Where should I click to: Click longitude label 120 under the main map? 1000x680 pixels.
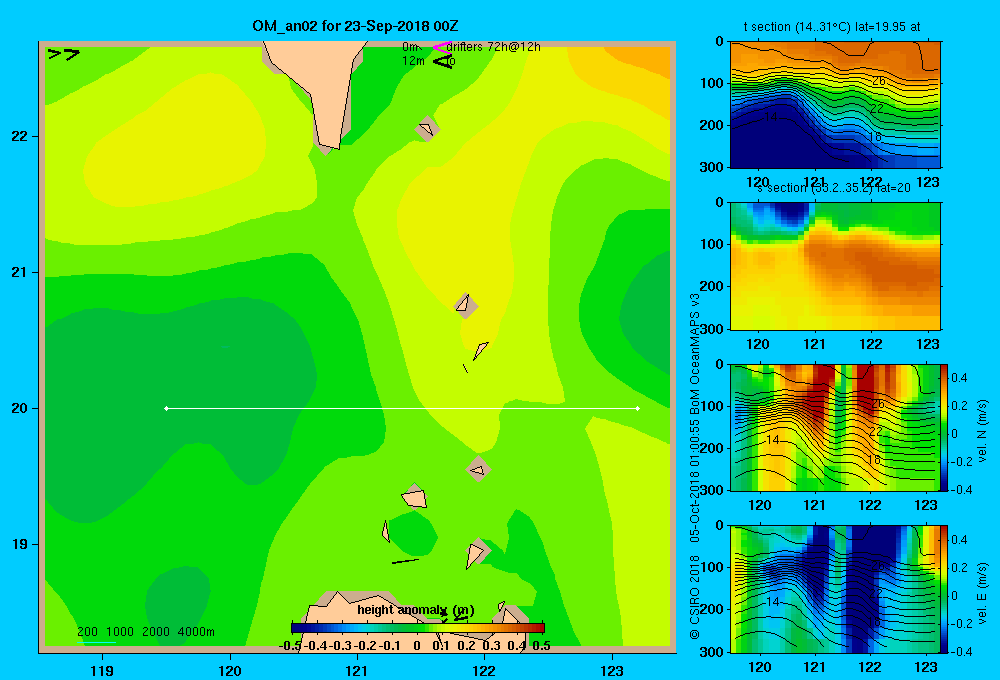(230, 670)
